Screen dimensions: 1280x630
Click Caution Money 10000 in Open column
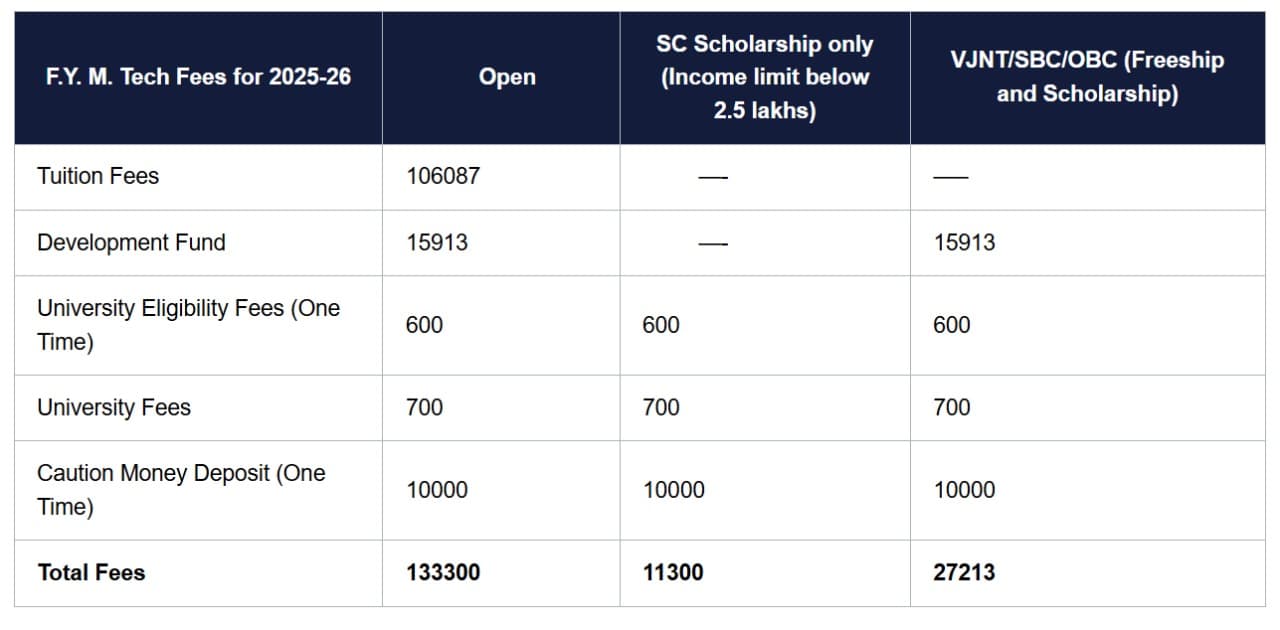click(x=437, y=490)
